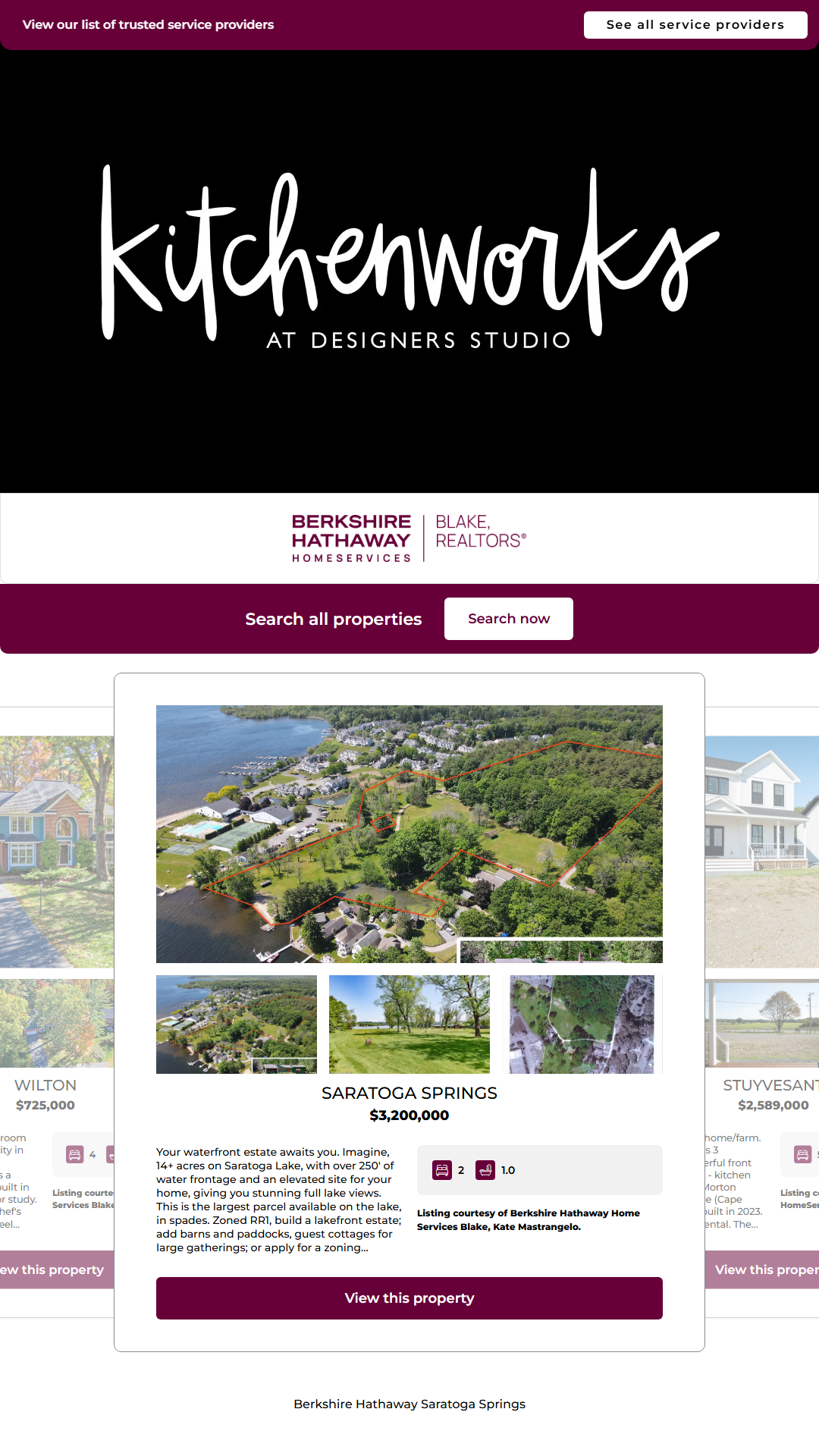
Task: Open the Berkshire Hathaway HomeServices logo
Action: coord(409,538)
